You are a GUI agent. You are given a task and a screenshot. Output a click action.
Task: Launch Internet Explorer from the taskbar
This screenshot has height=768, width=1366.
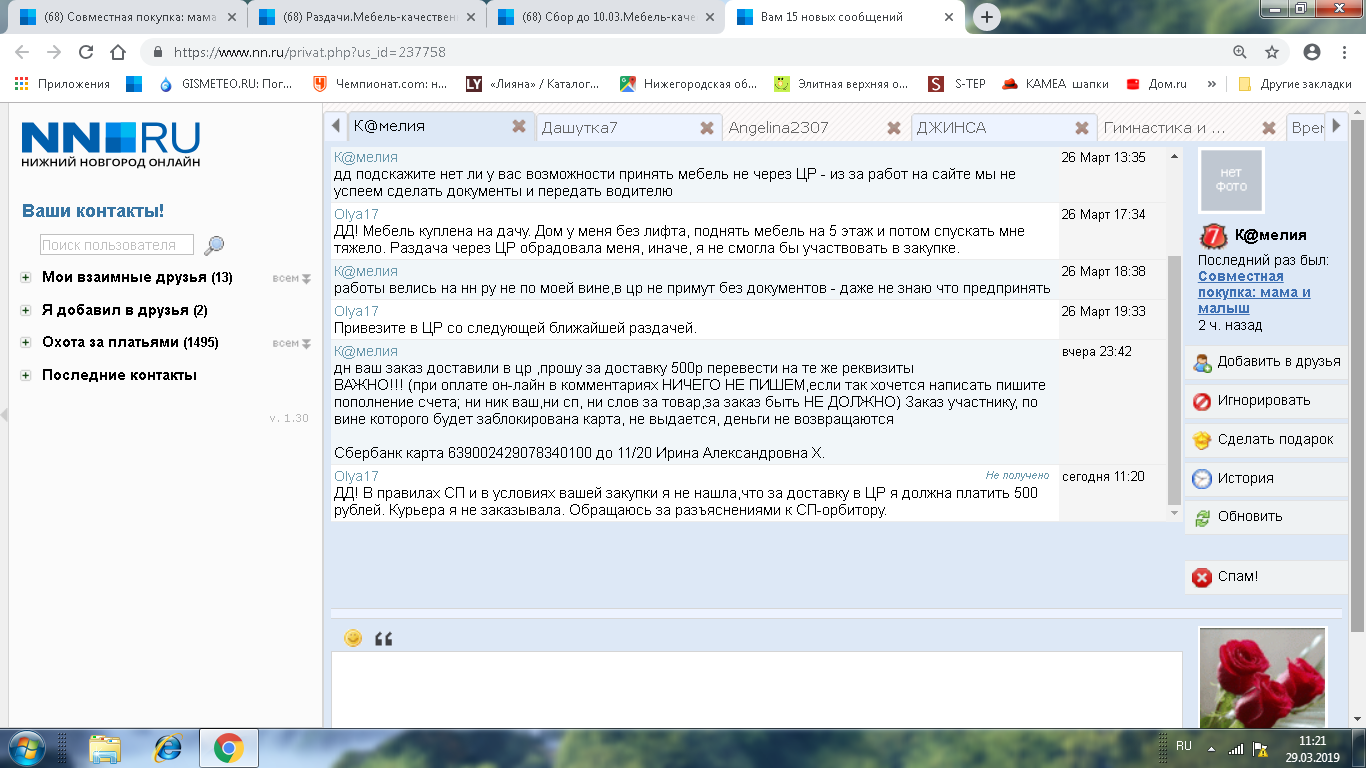167,748
